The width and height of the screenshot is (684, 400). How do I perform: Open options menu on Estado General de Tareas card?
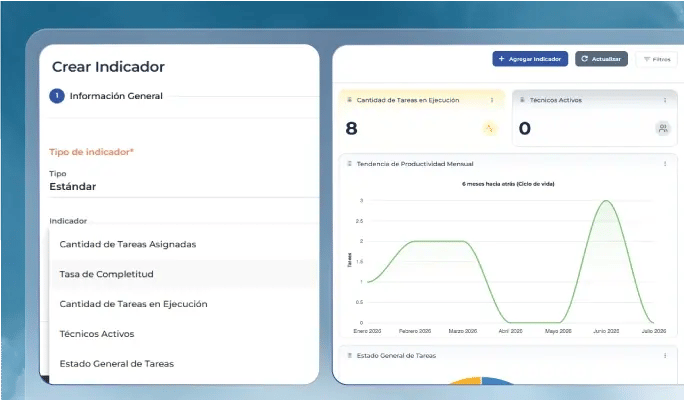coord(665,356)
